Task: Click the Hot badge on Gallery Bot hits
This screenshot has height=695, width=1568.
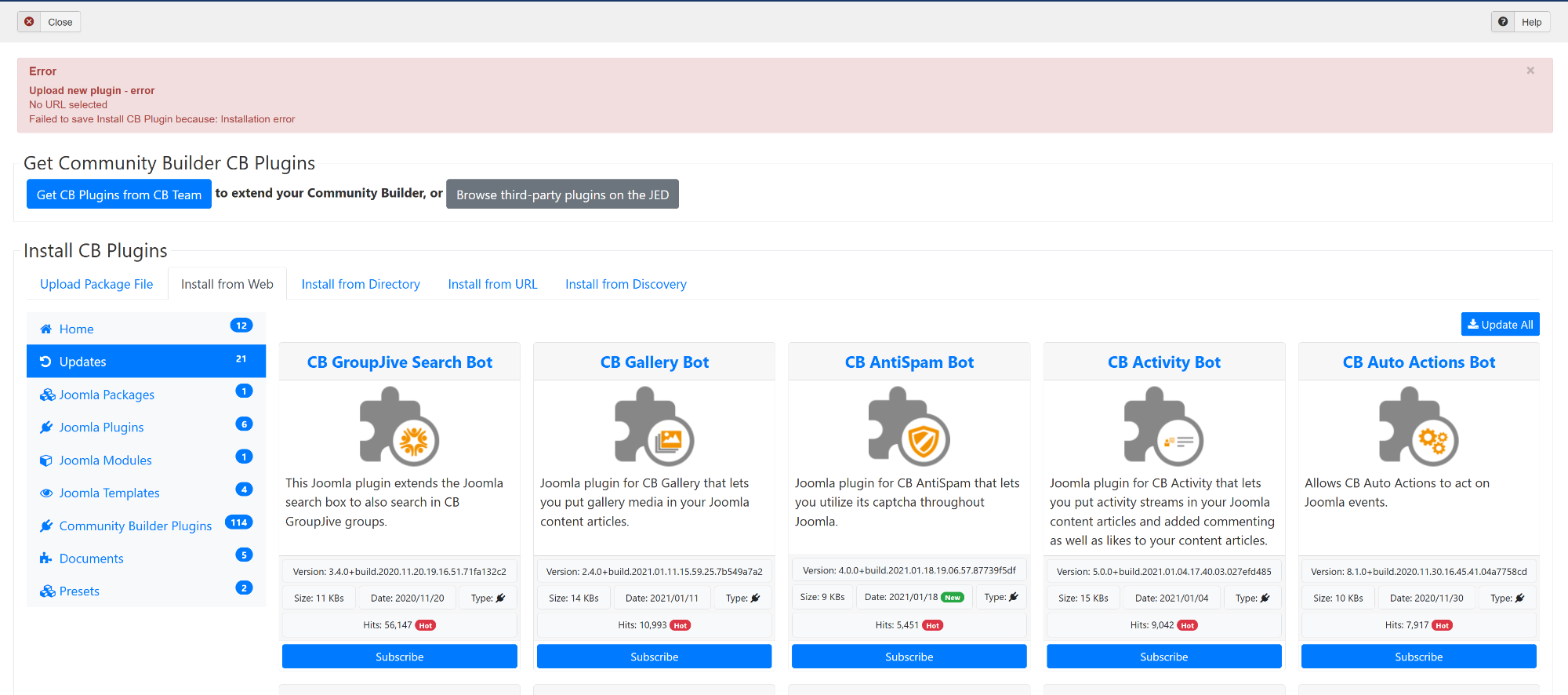Action: [x=681, y=625]
